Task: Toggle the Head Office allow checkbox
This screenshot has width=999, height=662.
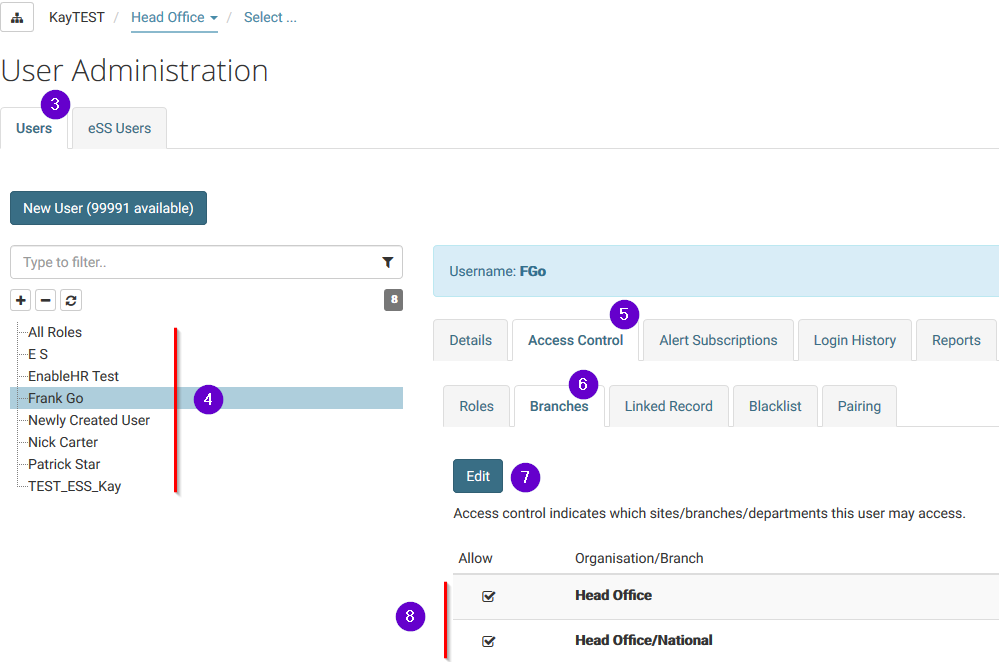Action: coord(489,596)
